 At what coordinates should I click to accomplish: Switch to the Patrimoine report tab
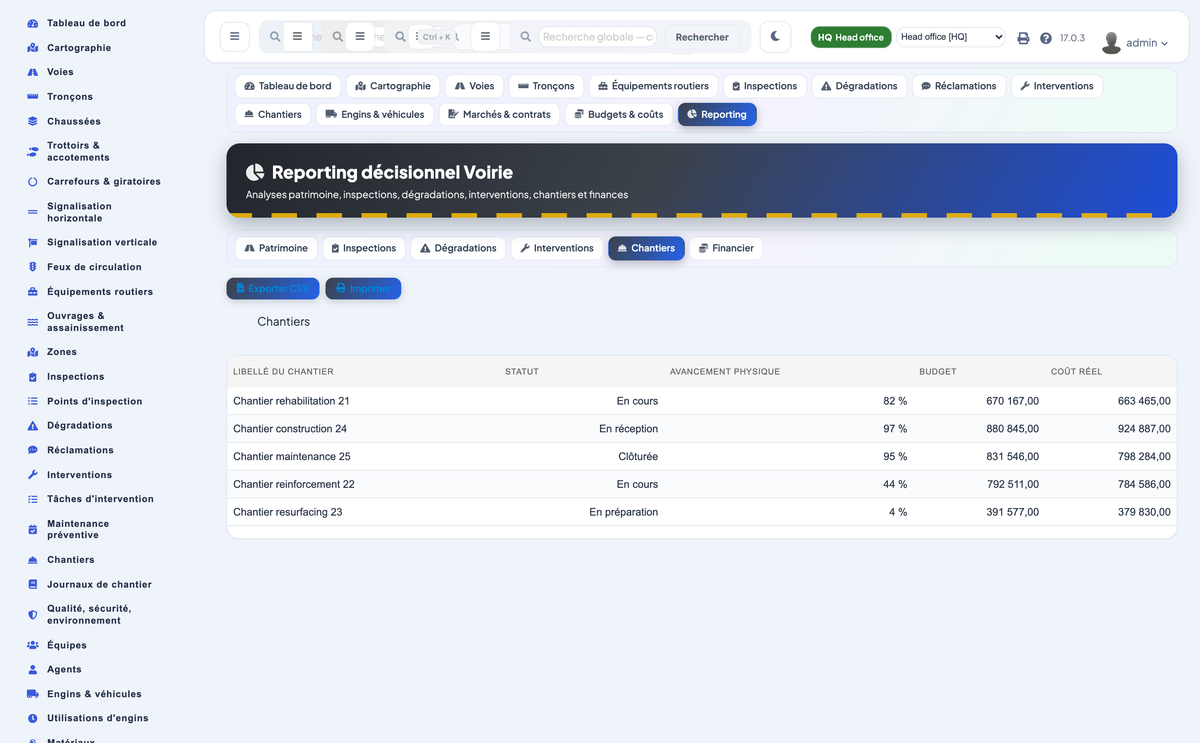point(276,248)
